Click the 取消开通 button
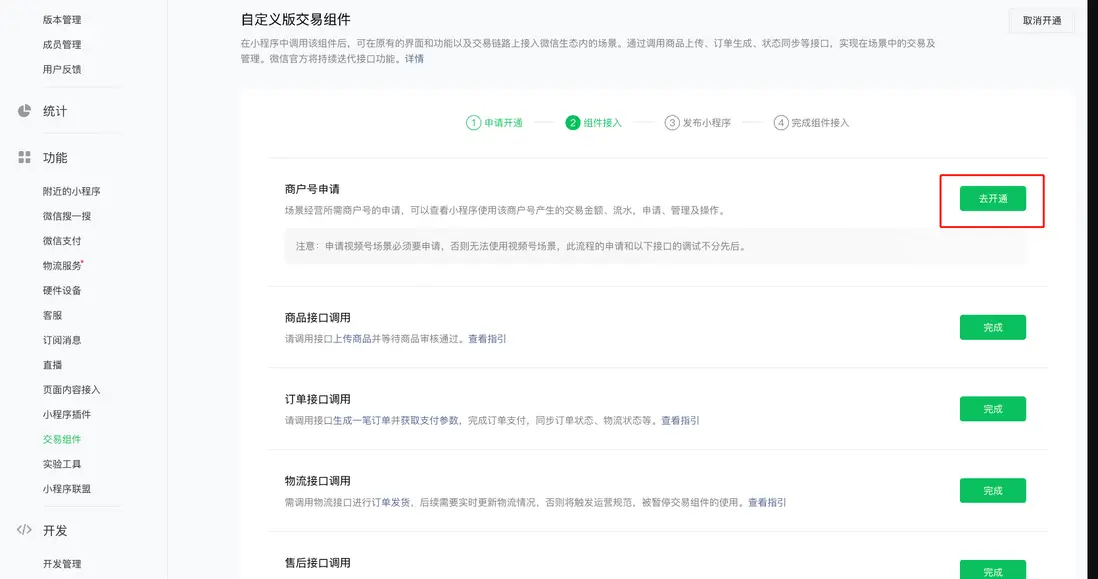The width and height of the screenshot is (1098, 579). click(x=1041, y=20)
